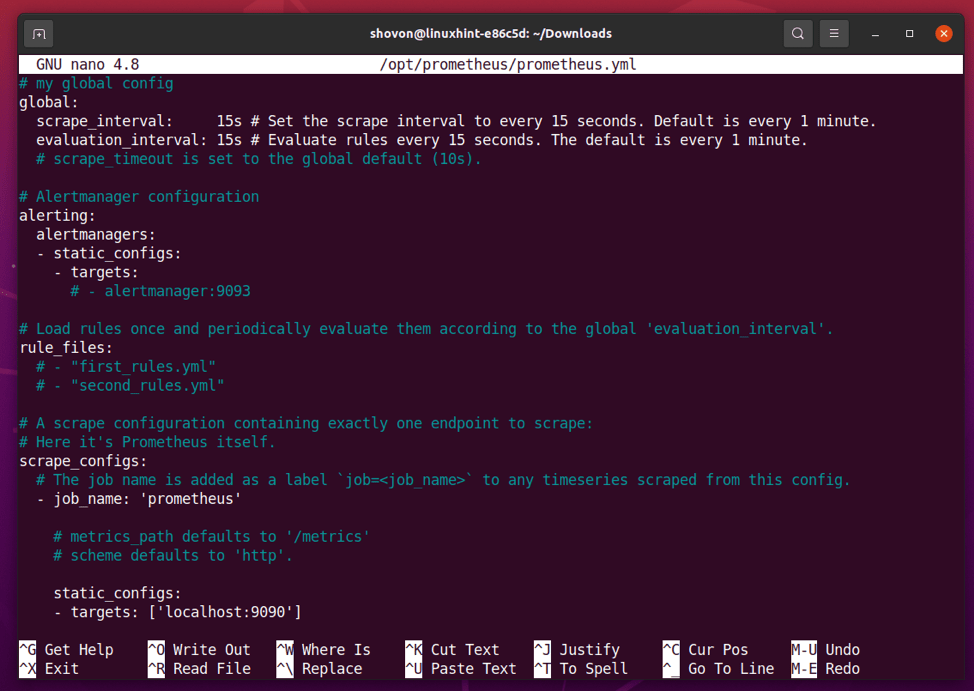
Task: Click the "- job_name: 'prometheus'" line
Action: click(139, 498)
